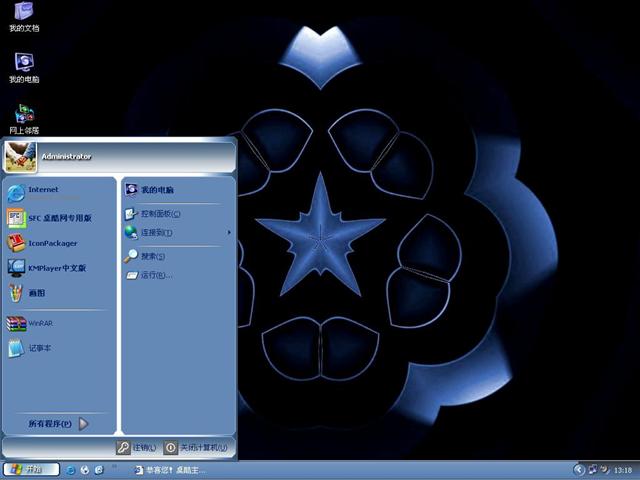Viewport: 640px width, 480px height.
Task: Open 记事本 notepad entry
Action: 59,348
